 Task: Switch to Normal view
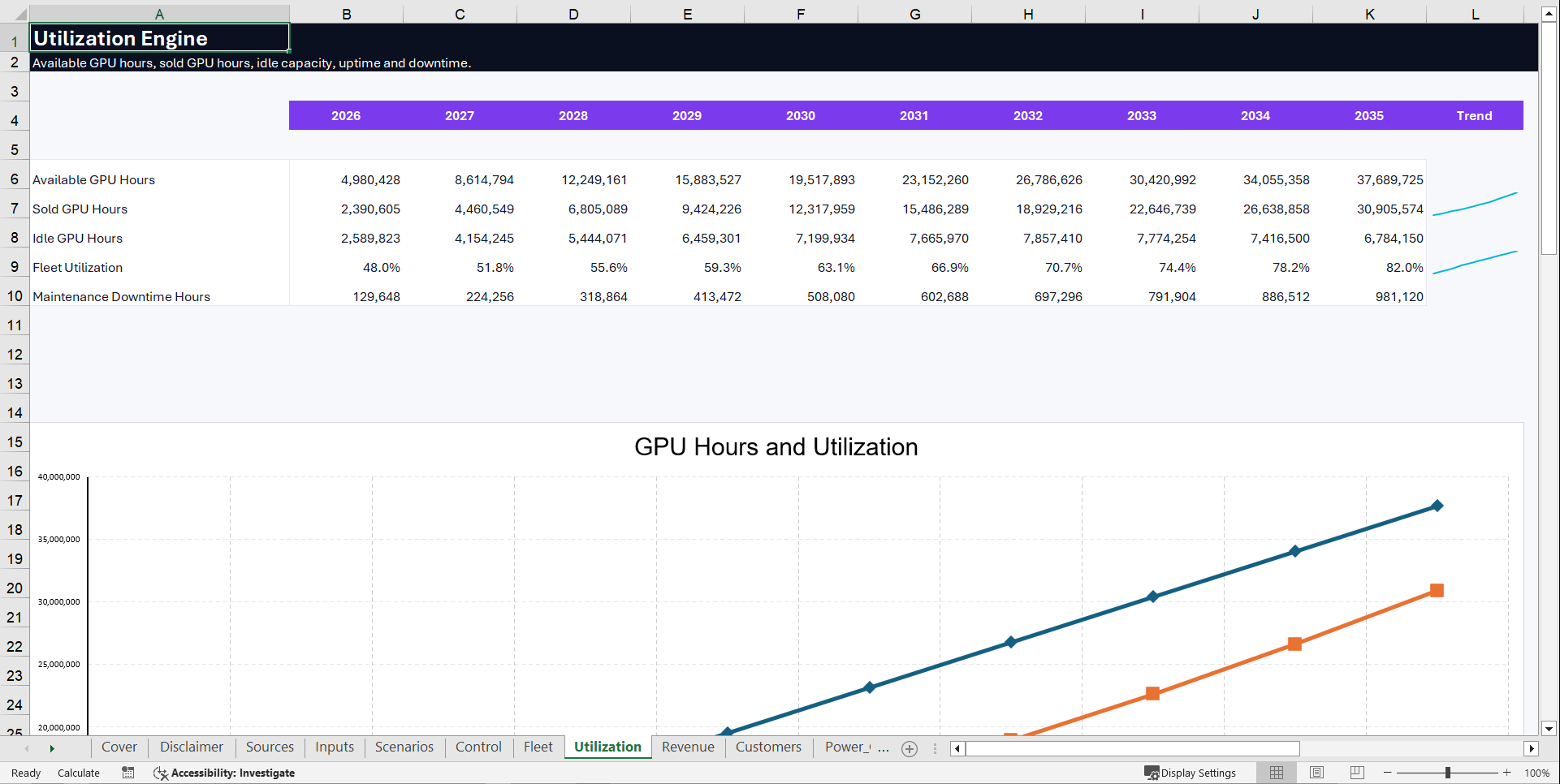coord(1277,773)
